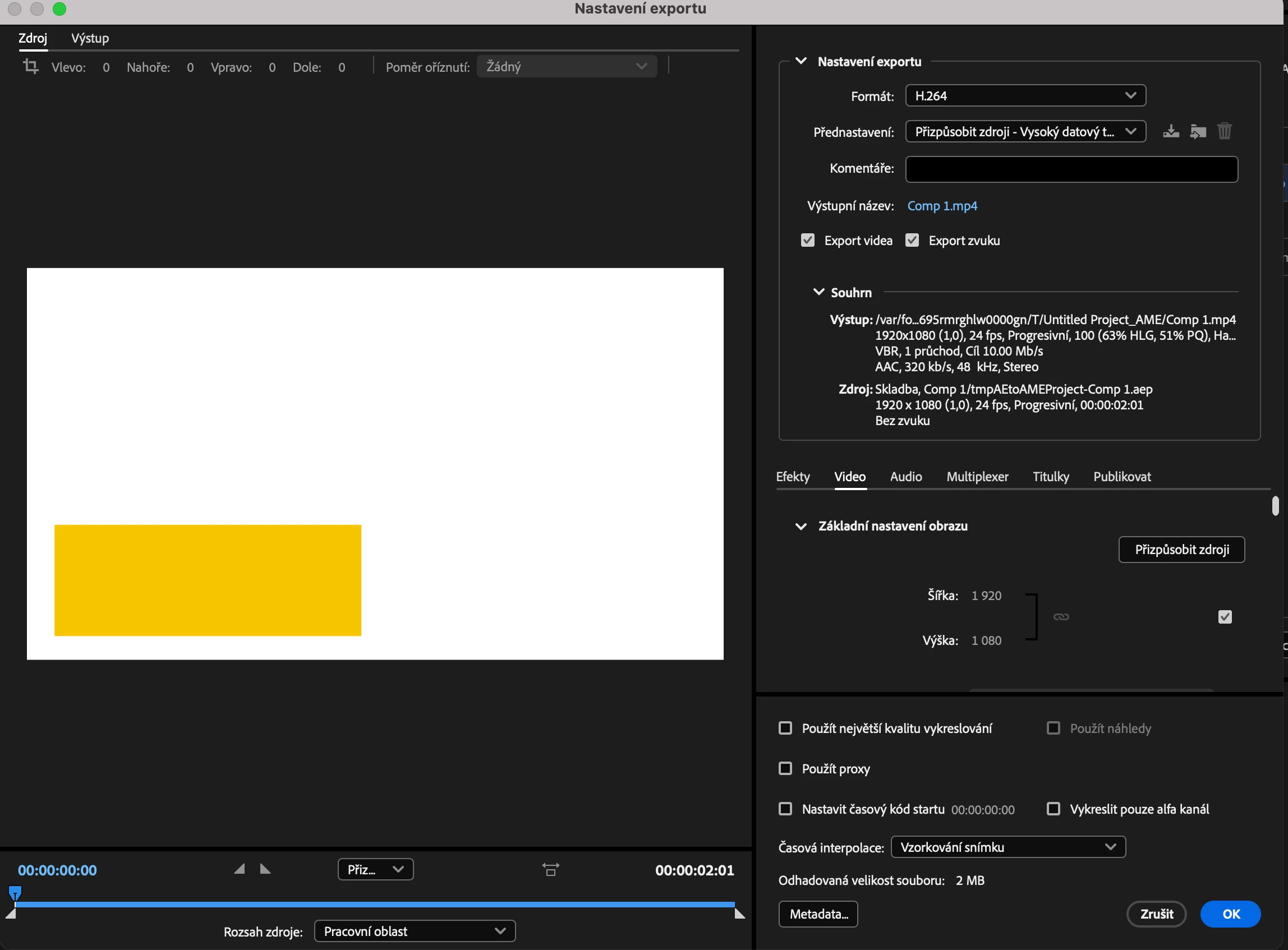Image resolution: width=1288 pixels, height=950 pixels.
Task: Click the delete preset trash icon
Action: coord(1224,132)
